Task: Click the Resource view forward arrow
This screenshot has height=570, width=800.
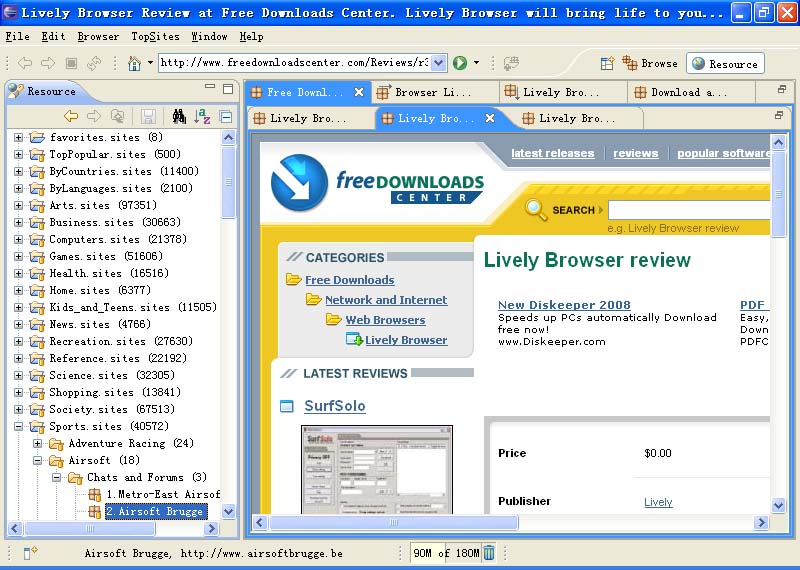Action: pyautogui.click(x=94, y=116)
